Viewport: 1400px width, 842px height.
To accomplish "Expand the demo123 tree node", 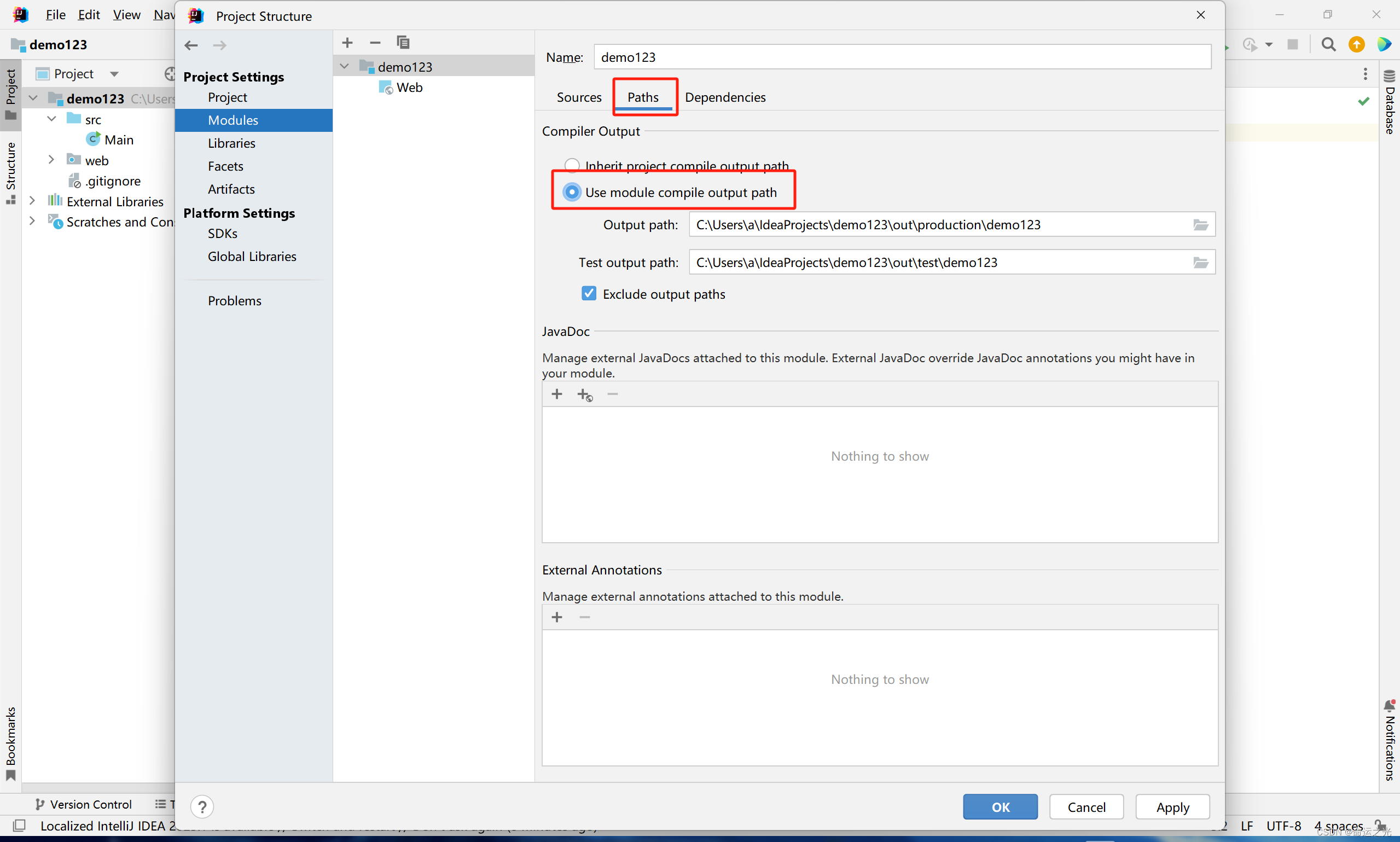I will [348, 67].
